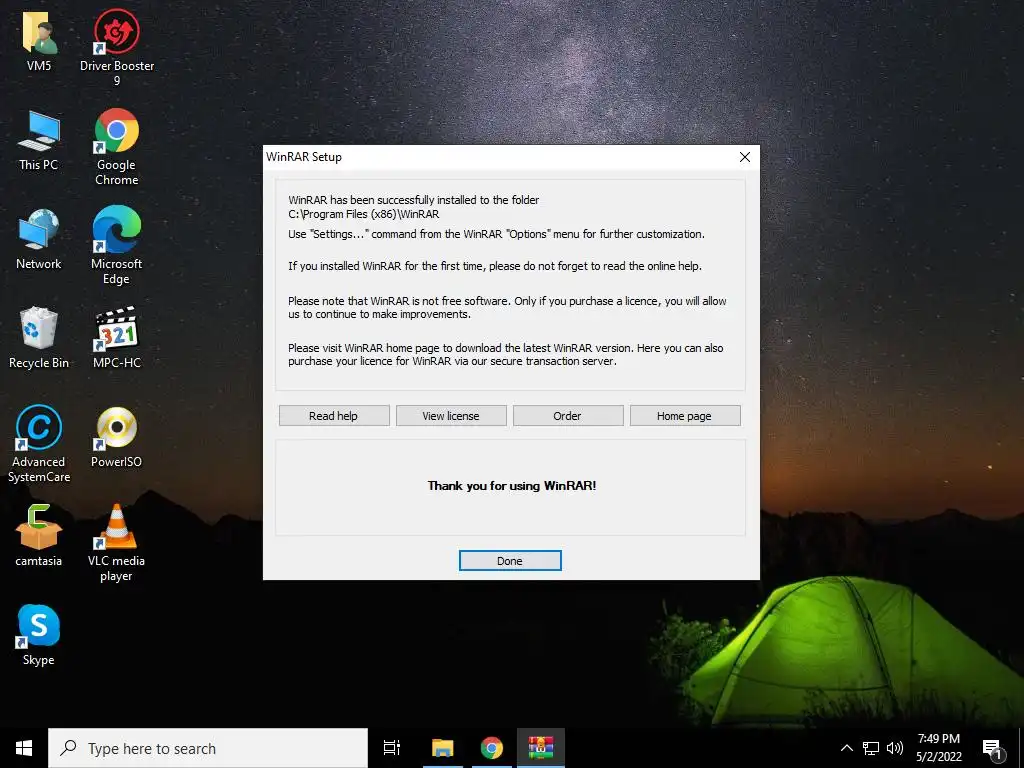Open the network status tray icon
1024x768 pixels.
[871, 748]
